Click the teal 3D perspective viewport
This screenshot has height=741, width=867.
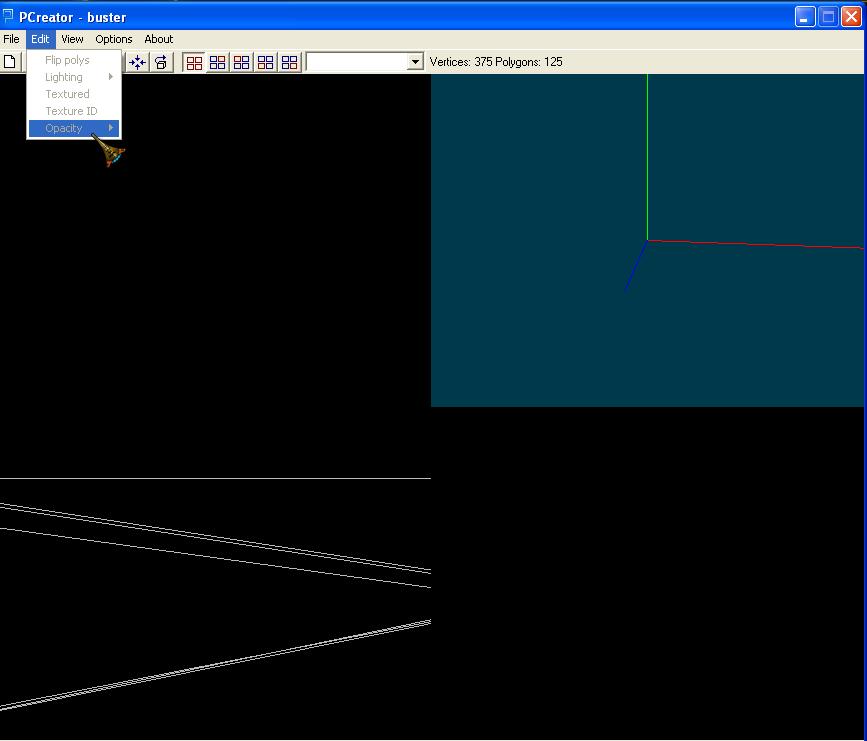(x=647, y=241)
